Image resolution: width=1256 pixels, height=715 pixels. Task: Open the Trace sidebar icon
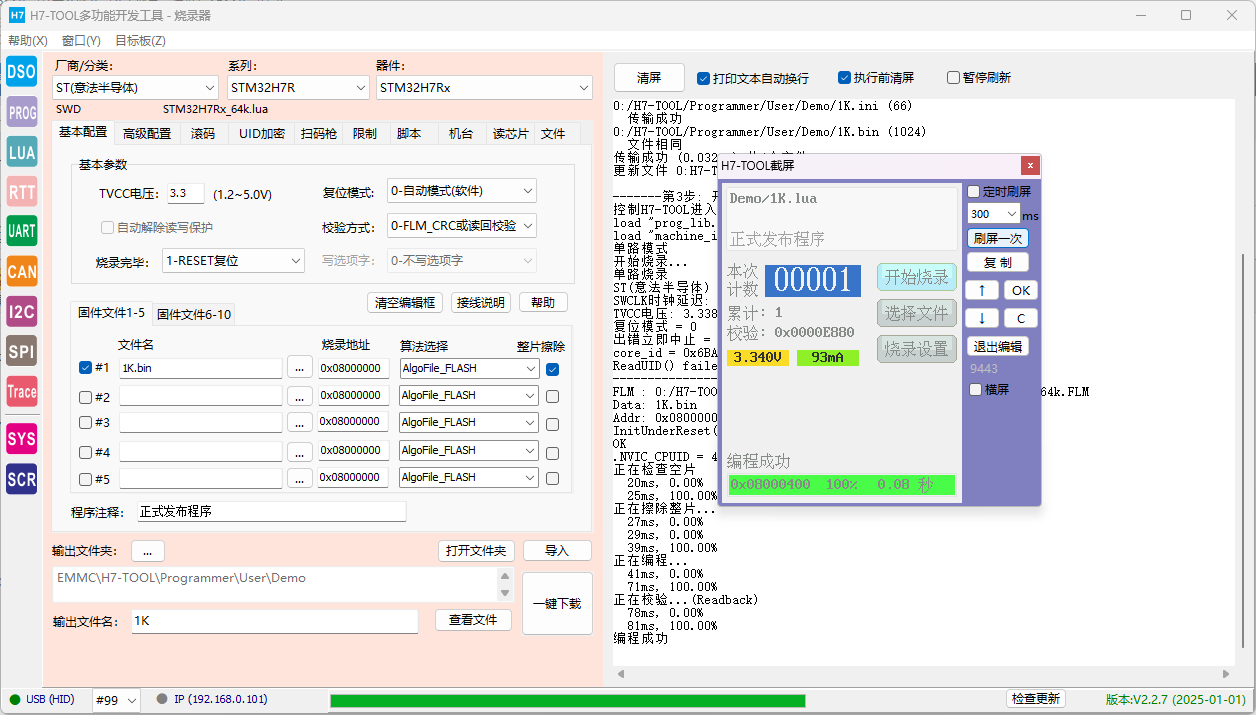(x=22, y=391)
